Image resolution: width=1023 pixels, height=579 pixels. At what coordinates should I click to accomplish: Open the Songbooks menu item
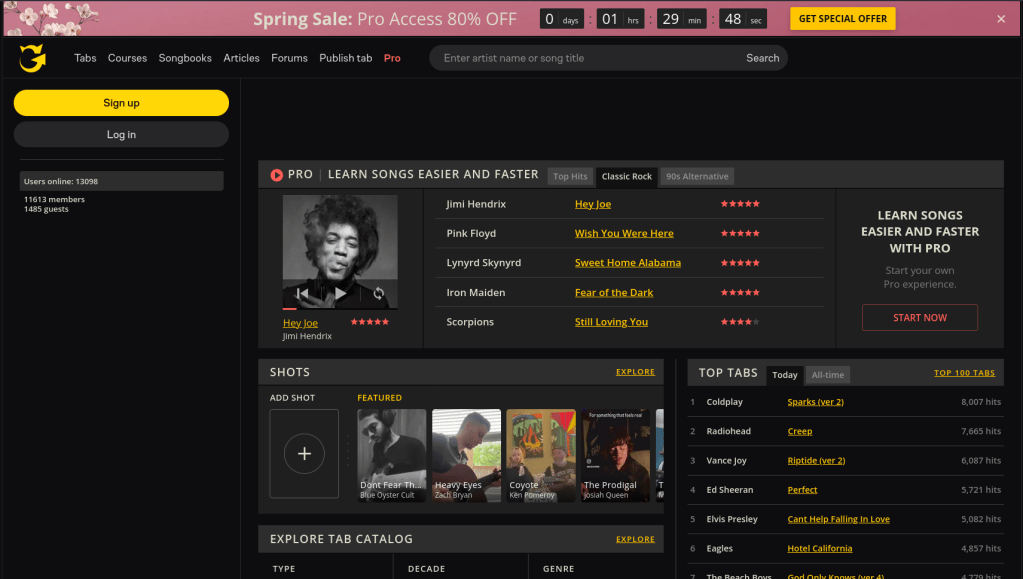[185, 58]
